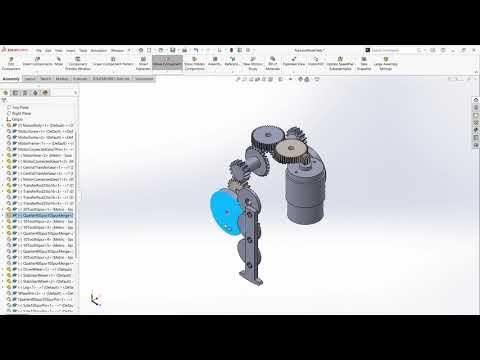Click the Save icon in quick access bar
This screenshot has height=360, width=480.
coord(172,50)
